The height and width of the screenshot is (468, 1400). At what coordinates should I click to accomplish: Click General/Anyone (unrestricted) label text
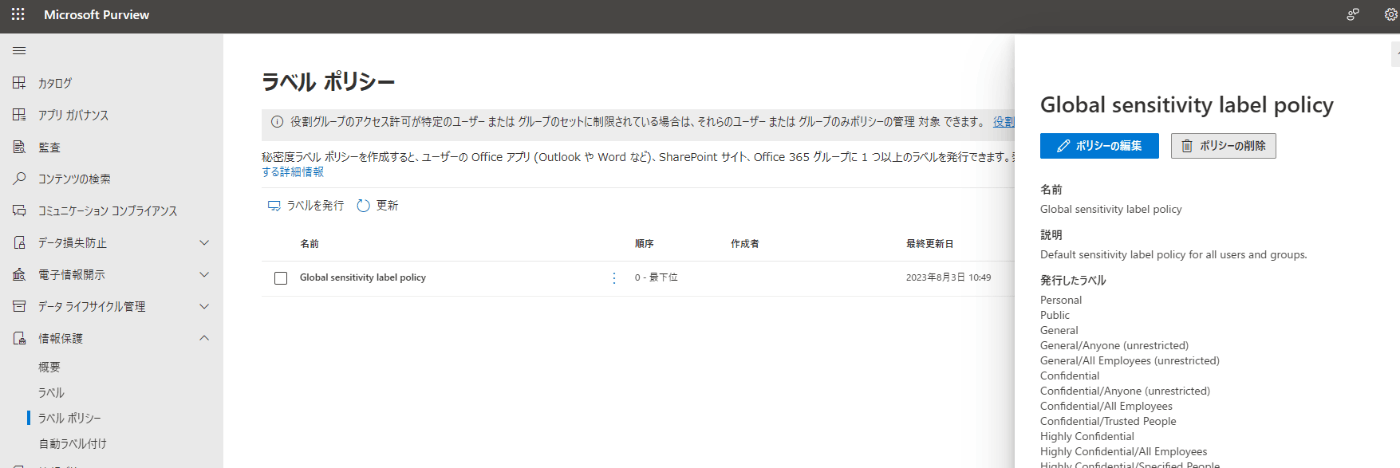coord(1115,345)
